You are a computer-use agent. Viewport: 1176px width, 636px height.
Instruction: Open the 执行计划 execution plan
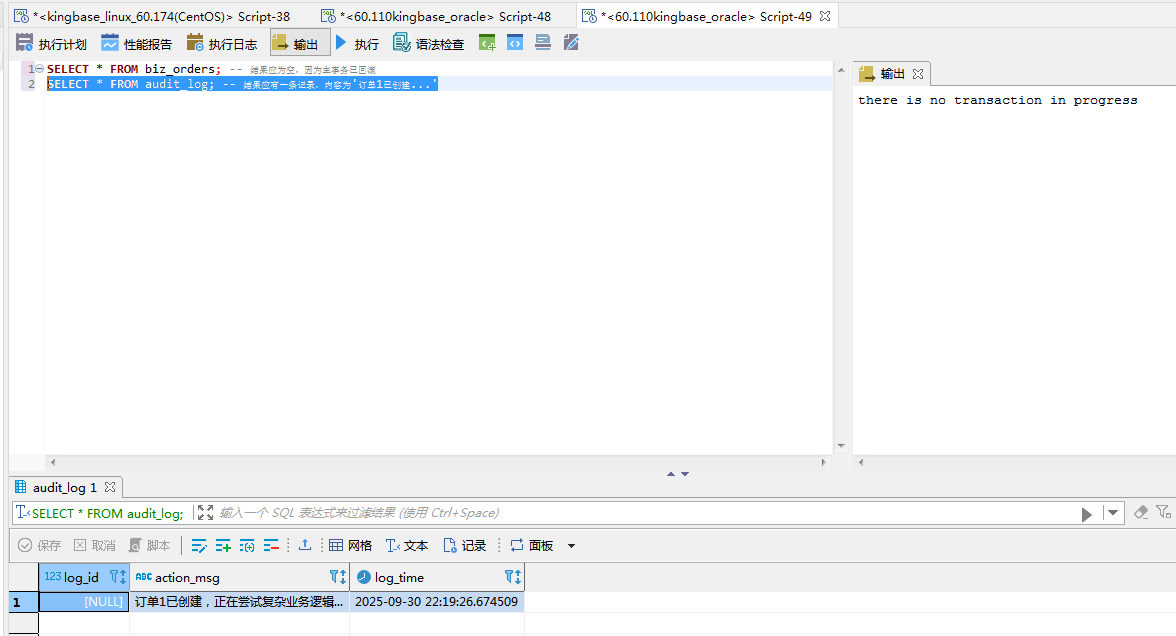click(51, 44)
